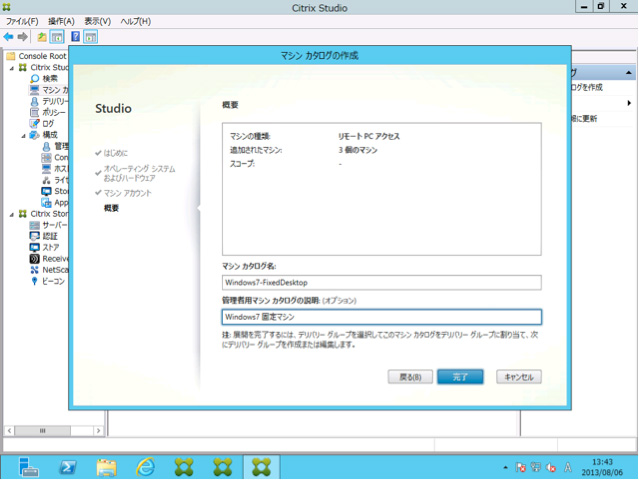Select the ライセンス licensing tree node
The height and width of the screenshot is (480, 639).
(55, 180)
